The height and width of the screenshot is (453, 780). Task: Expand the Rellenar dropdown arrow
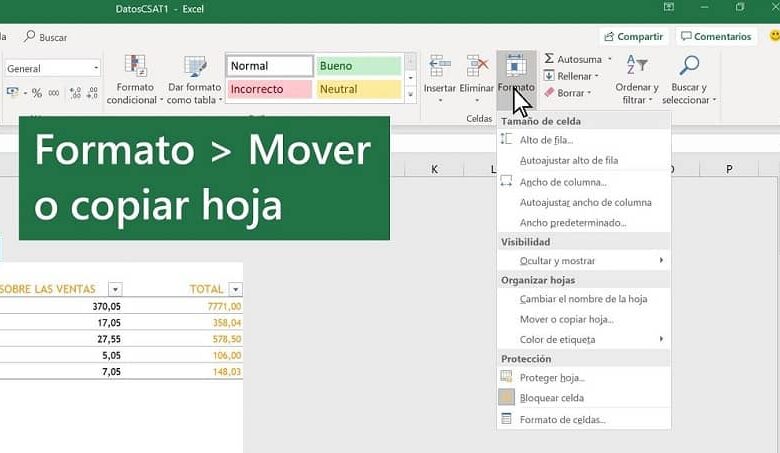click(x=596, y=76)
